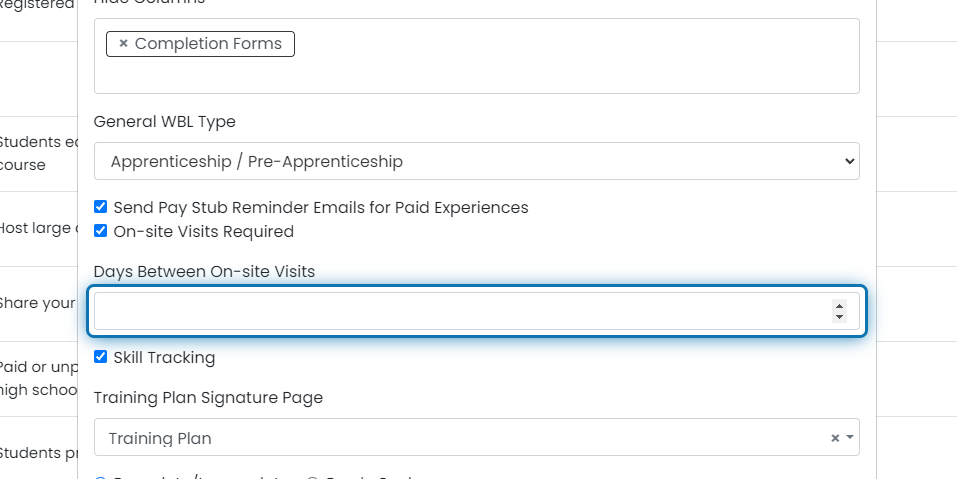Decrease the Days Between On-site Visits value
Screen dimensions: 957x479
(x=839, y=317)
